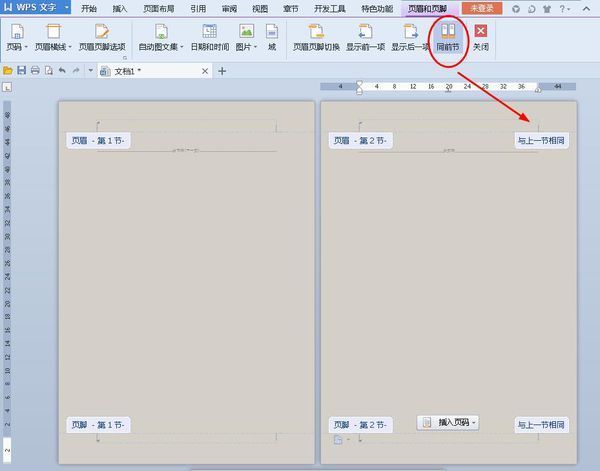Expand the 页码 dropdown arrow
This screenshot has height=471, width=600.
pyautogui.click(x=26, y=47)
